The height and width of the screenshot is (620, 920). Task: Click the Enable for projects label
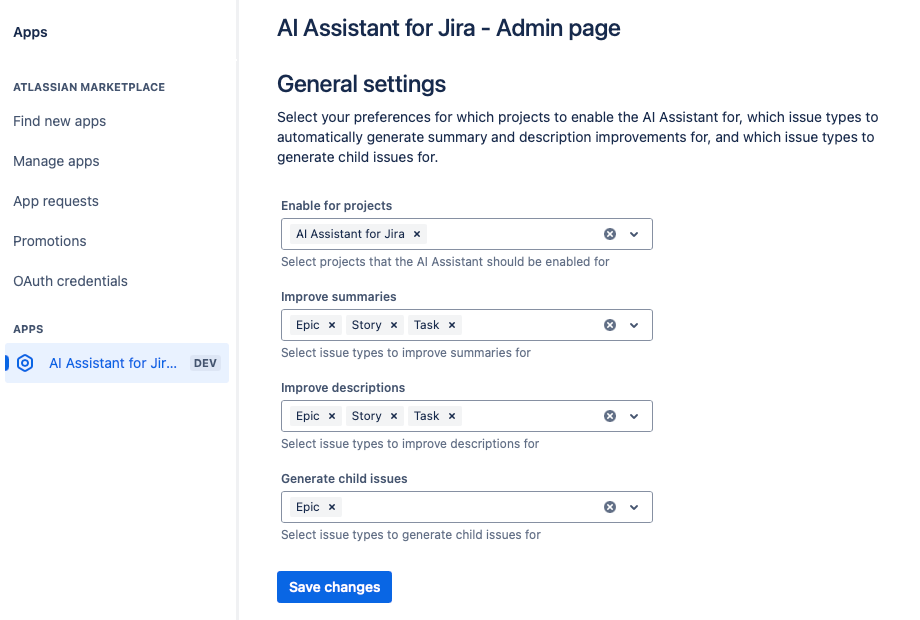point(336,206)
